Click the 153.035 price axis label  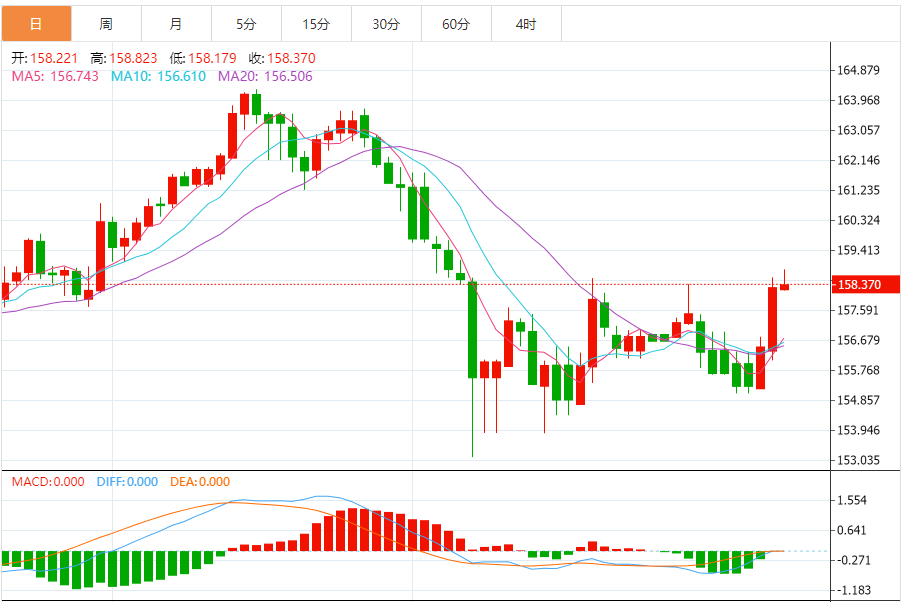point(858,461)
